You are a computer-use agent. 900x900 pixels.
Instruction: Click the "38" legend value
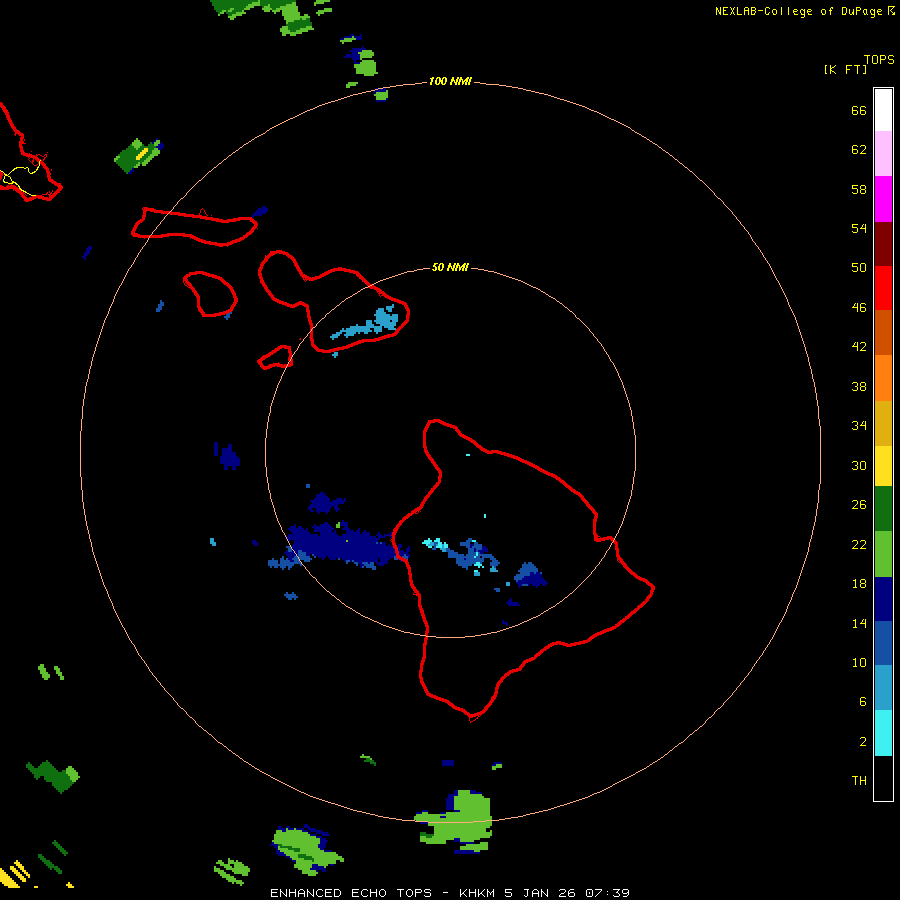click(859, 386)
